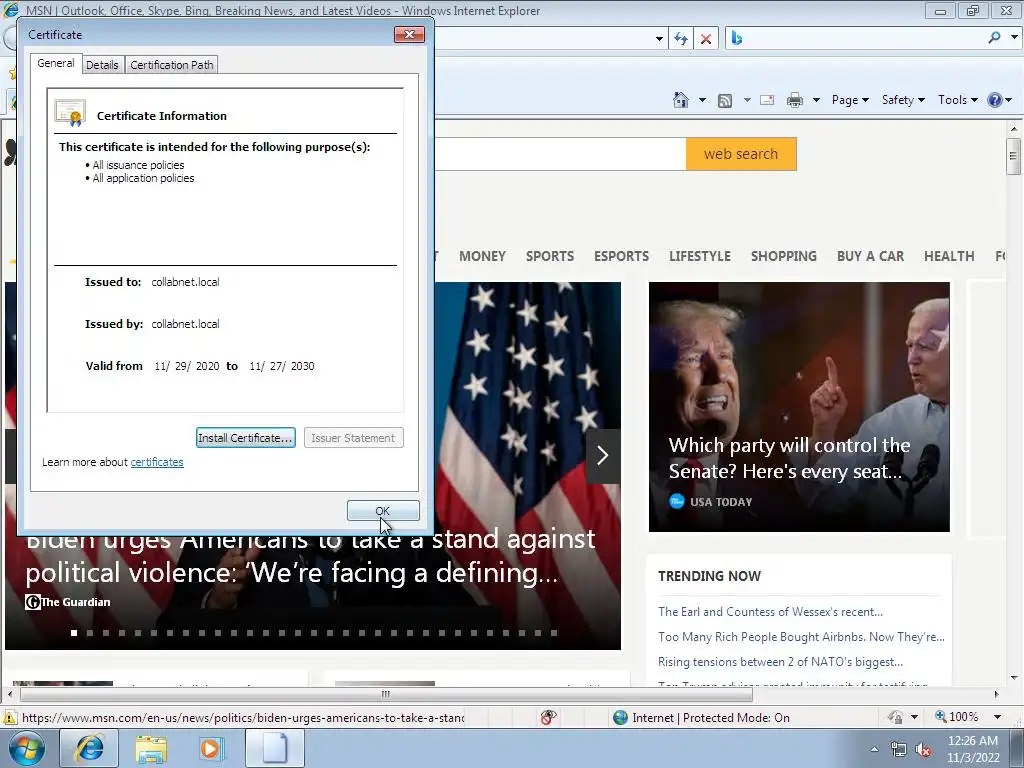Open the Safety menu

[x=903, y=100]
